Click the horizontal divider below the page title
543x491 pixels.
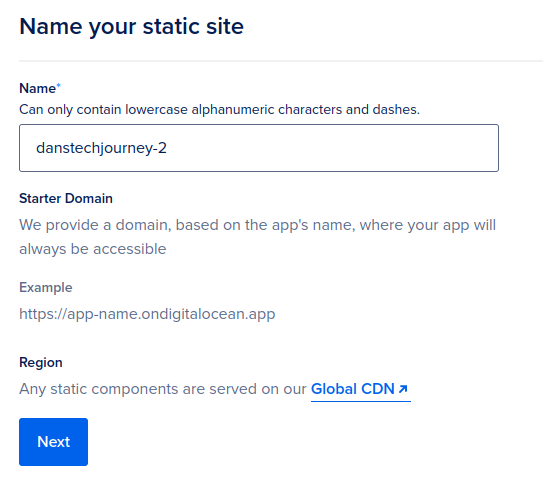[281, 61]
